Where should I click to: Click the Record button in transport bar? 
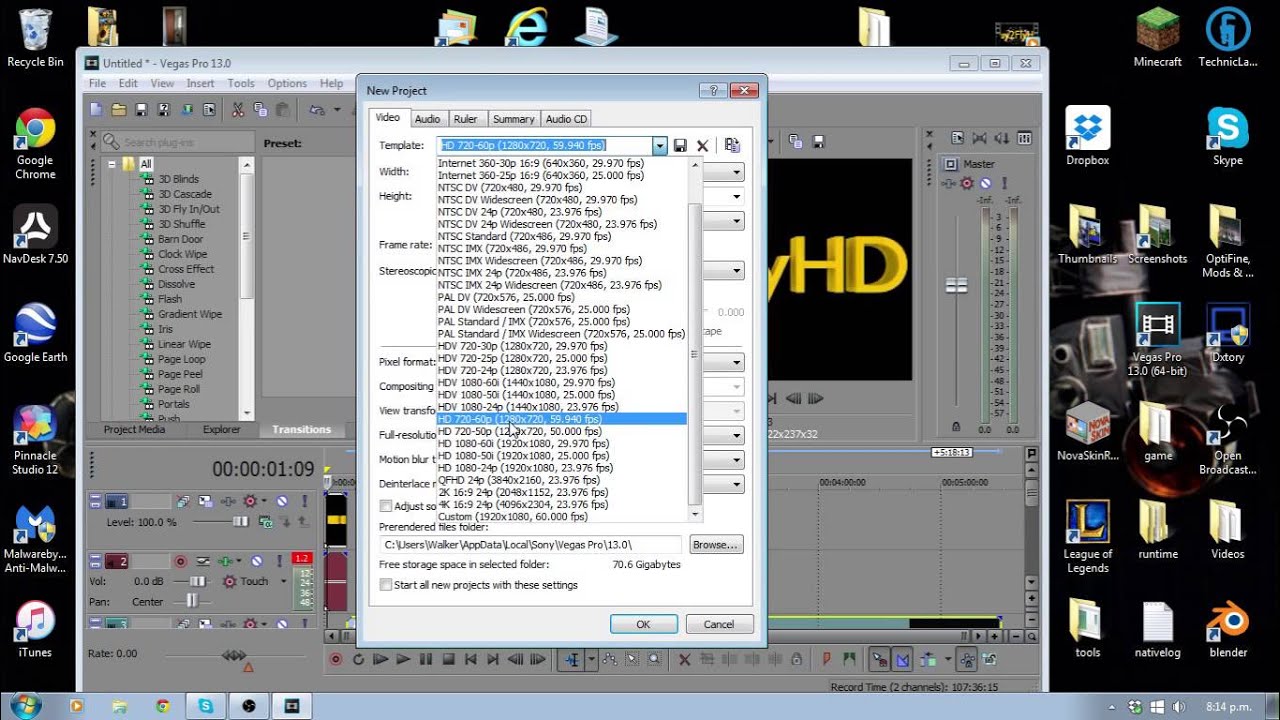click(336, 659)
